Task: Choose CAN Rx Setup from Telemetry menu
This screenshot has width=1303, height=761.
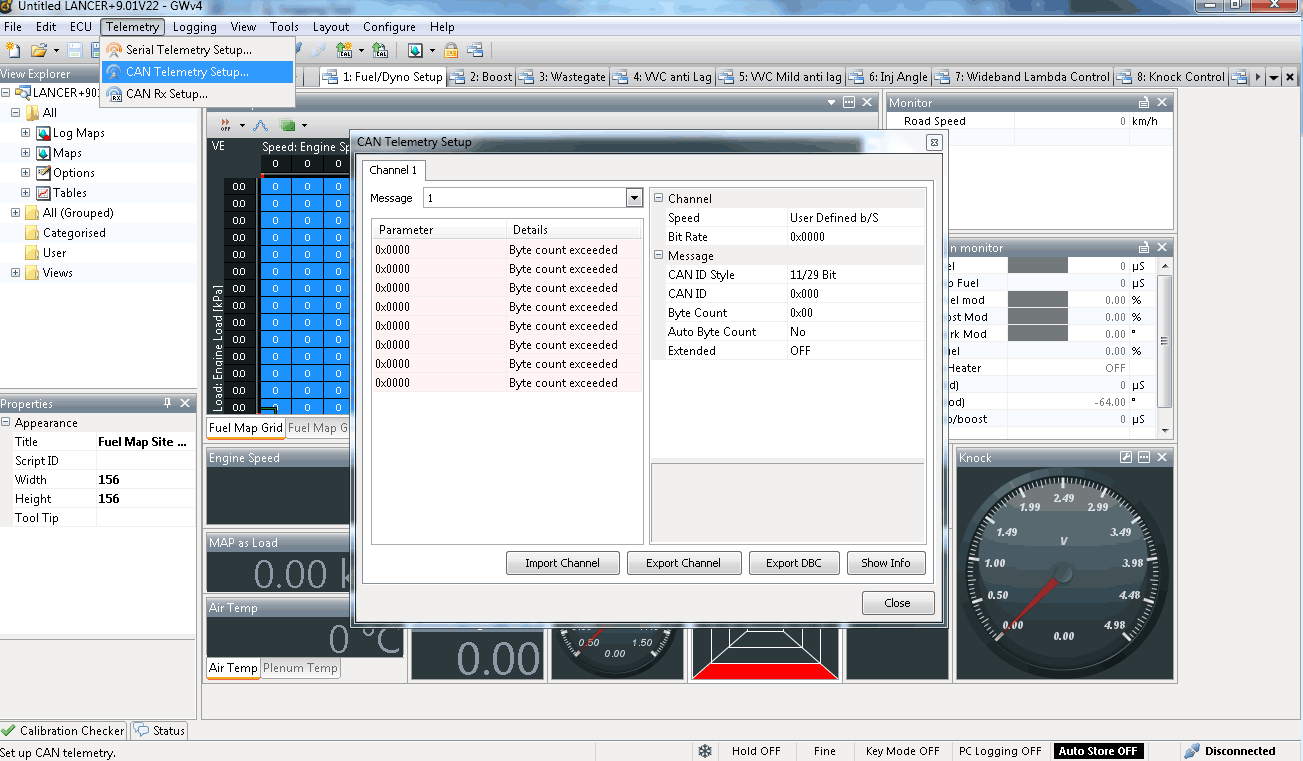Action: click(x=166, y=93)
